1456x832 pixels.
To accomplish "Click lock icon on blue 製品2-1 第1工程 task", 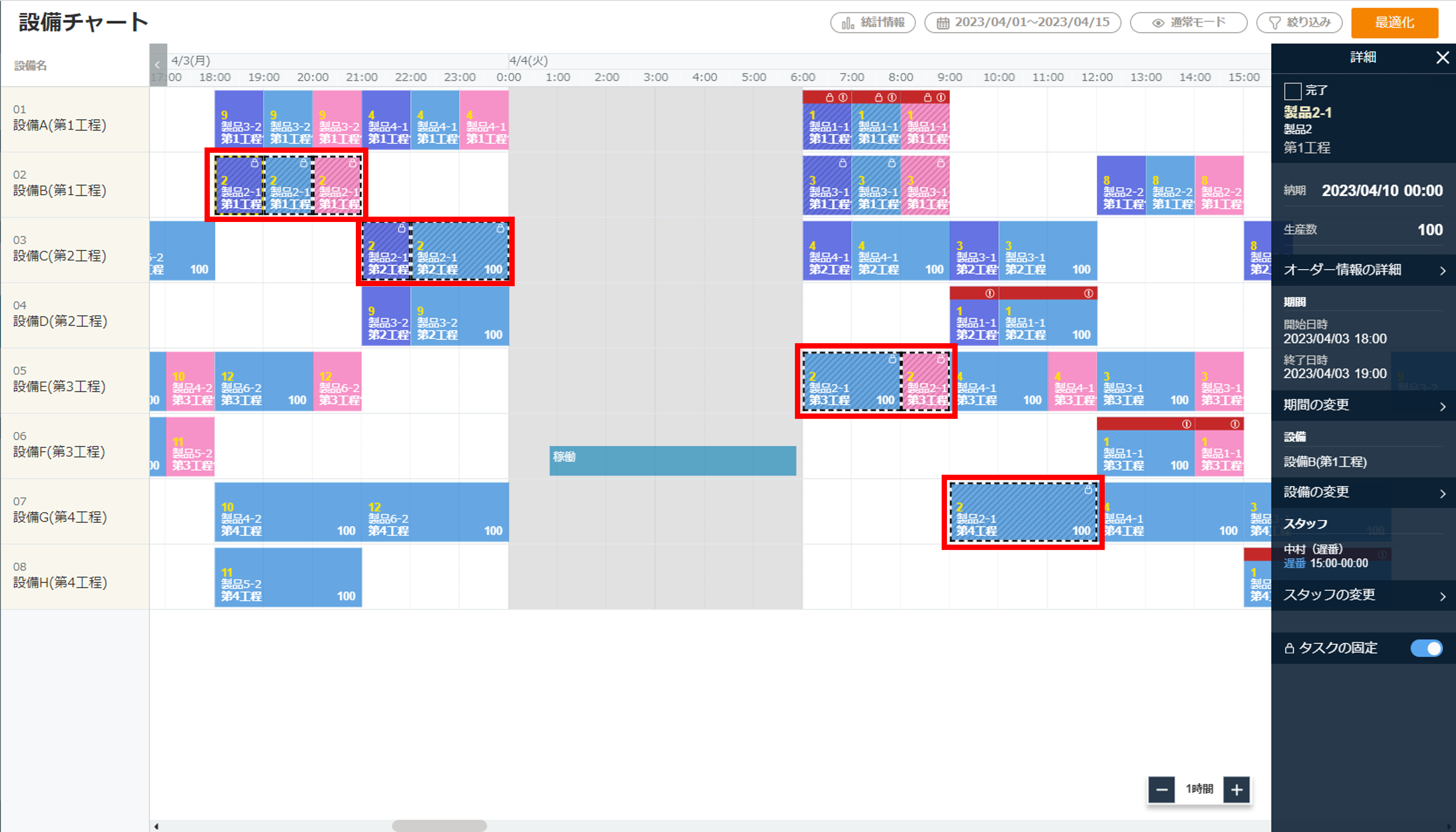I will [304, 163].
